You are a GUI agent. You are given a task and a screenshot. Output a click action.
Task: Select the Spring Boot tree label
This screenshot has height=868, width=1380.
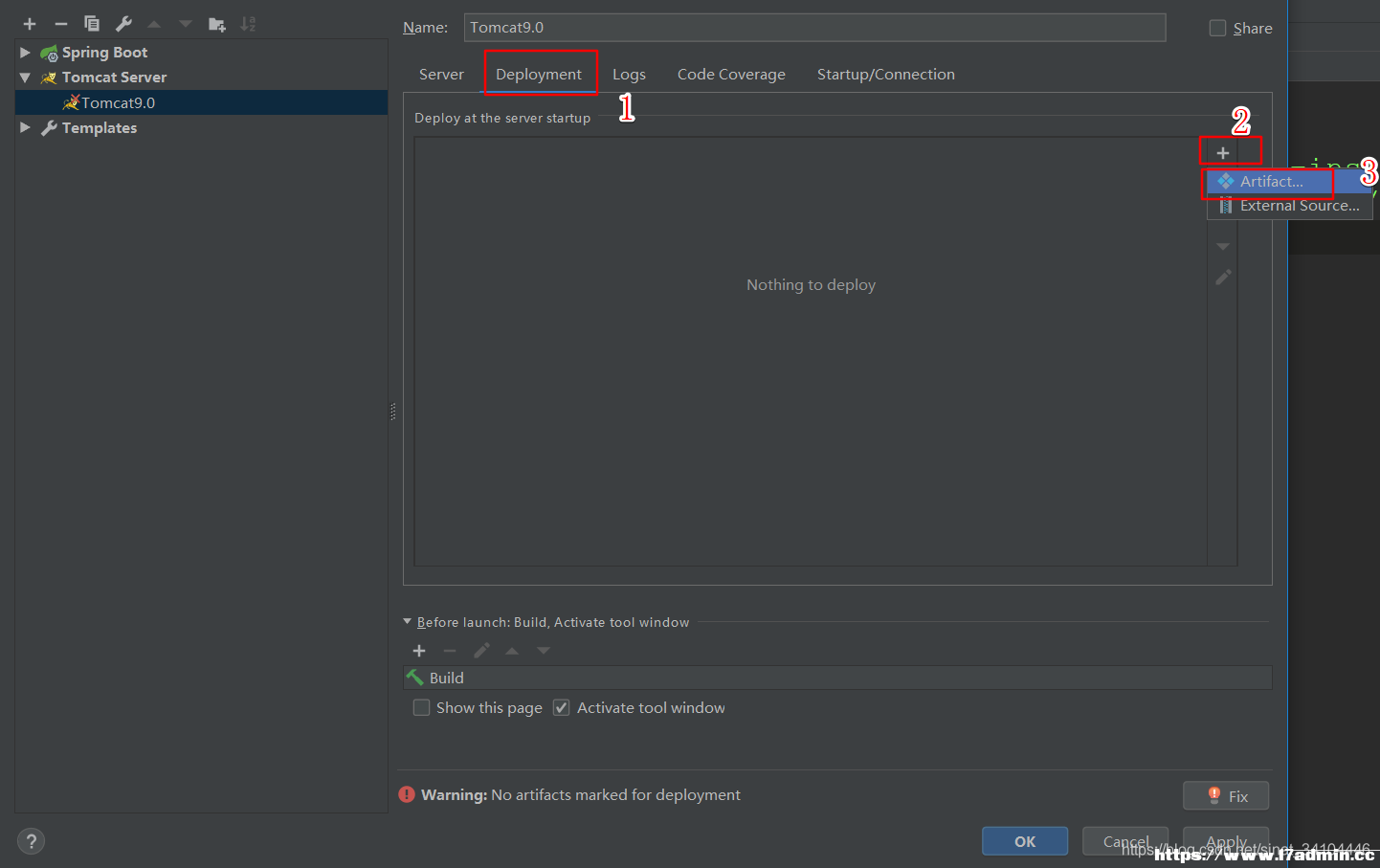[x=104, y=53]
